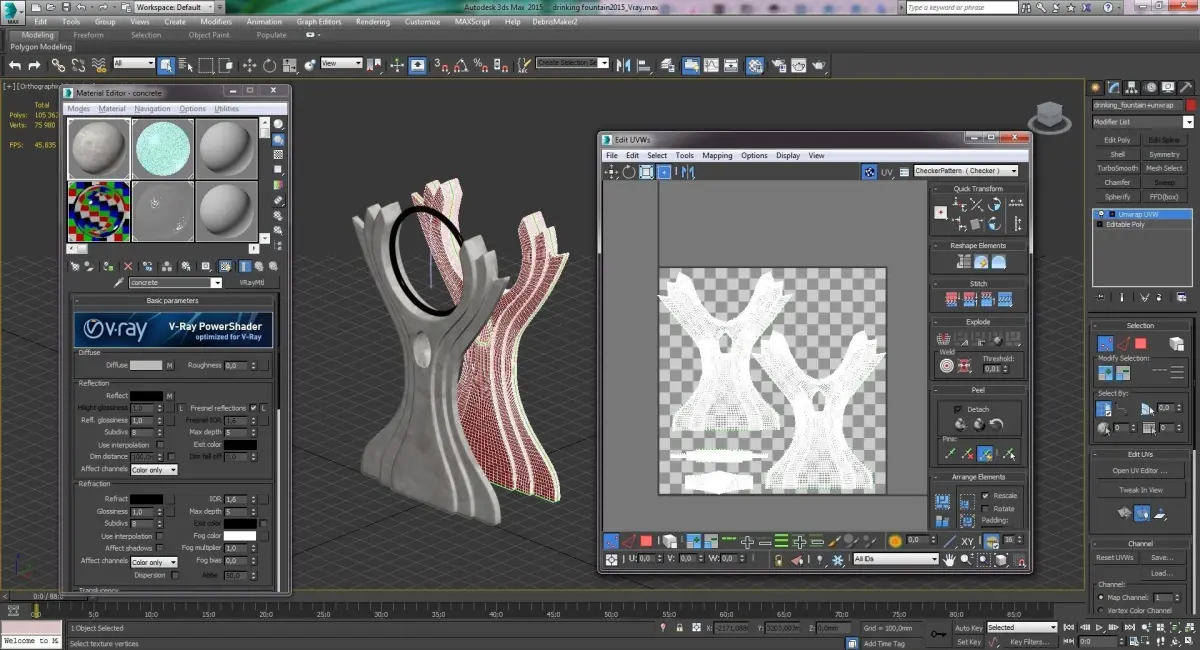Image resolution: width=1200 pixels, height=650 pixels.
Task: Open the 3ds Max application menu logo
Action: point(13,14)
